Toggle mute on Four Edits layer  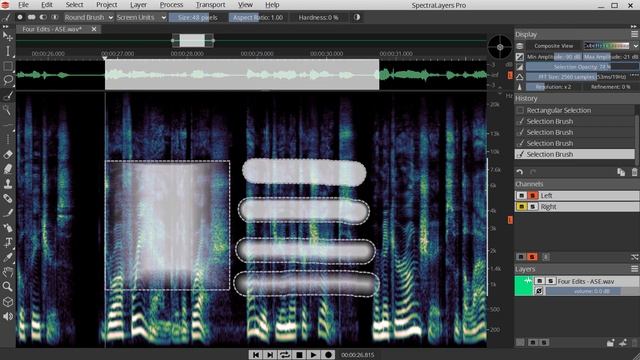pos(539,281)
